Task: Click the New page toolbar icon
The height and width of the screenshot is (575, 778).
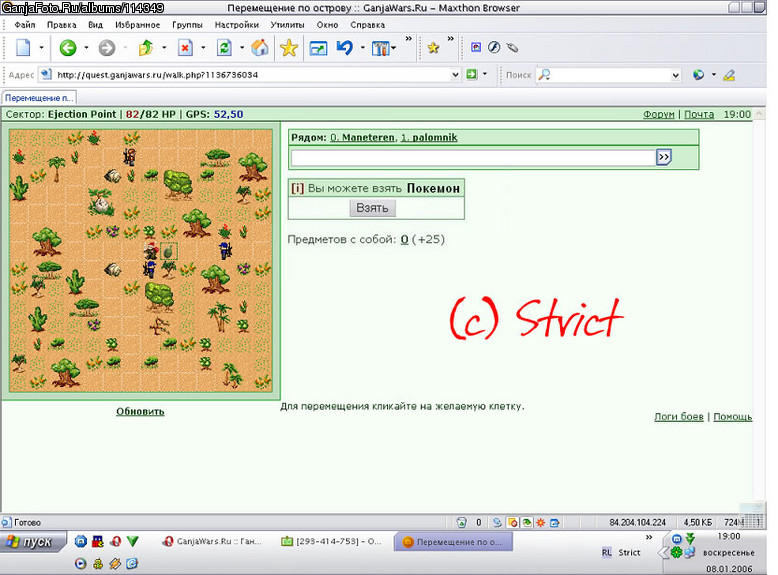Action: [x=23, y=48]
